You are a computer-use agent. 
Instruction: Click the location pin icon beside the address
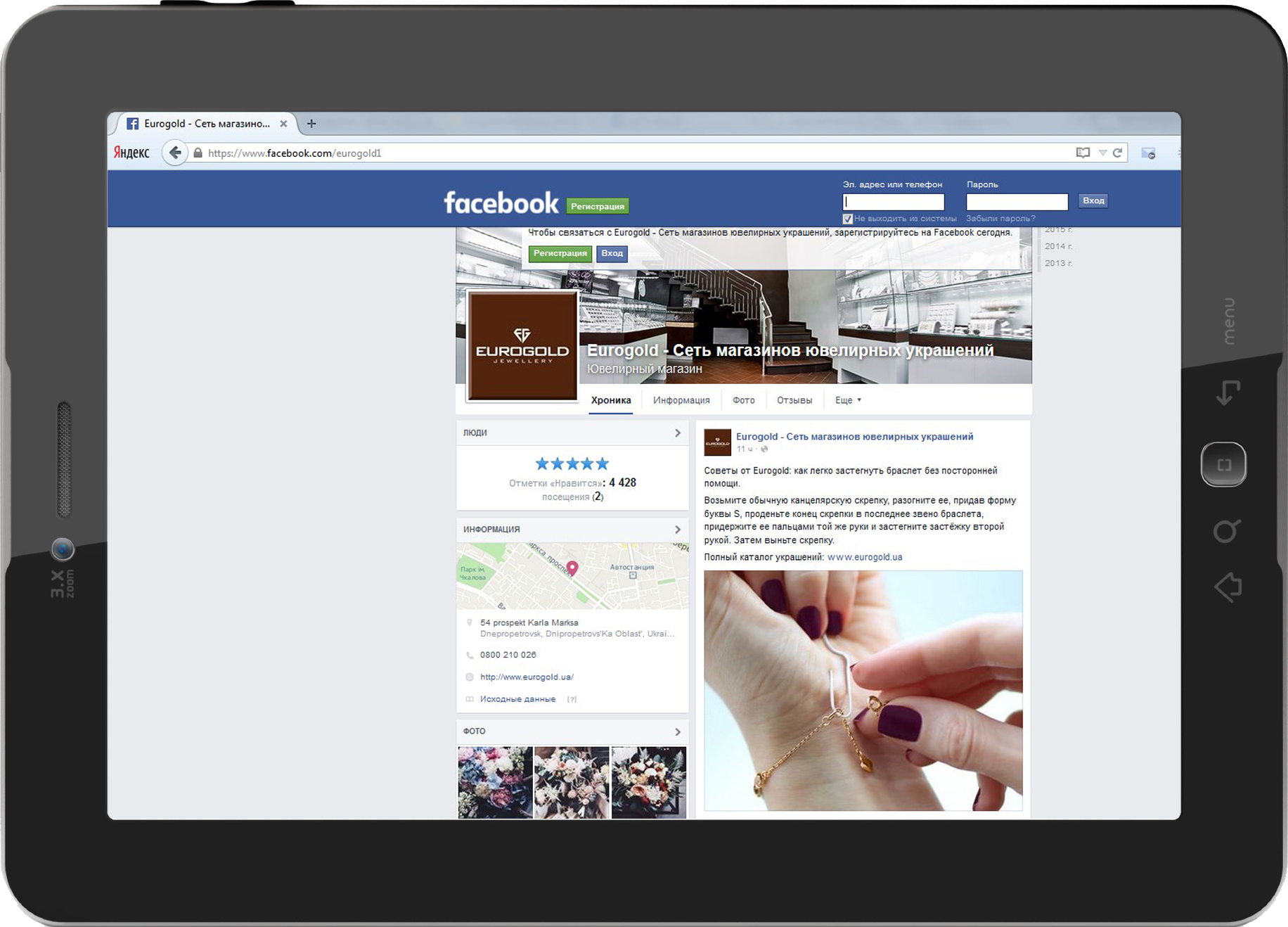(x=470, y=622)
